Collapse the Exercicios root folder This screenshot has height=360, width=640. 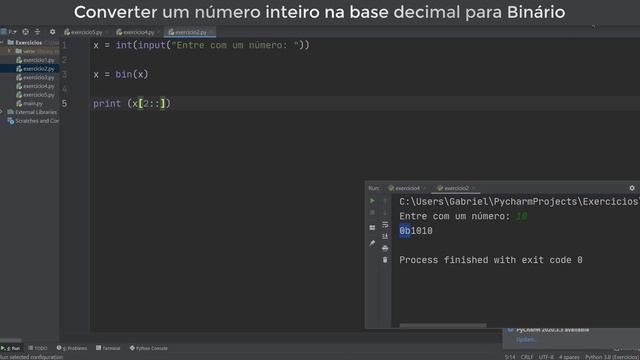point(2,42)
